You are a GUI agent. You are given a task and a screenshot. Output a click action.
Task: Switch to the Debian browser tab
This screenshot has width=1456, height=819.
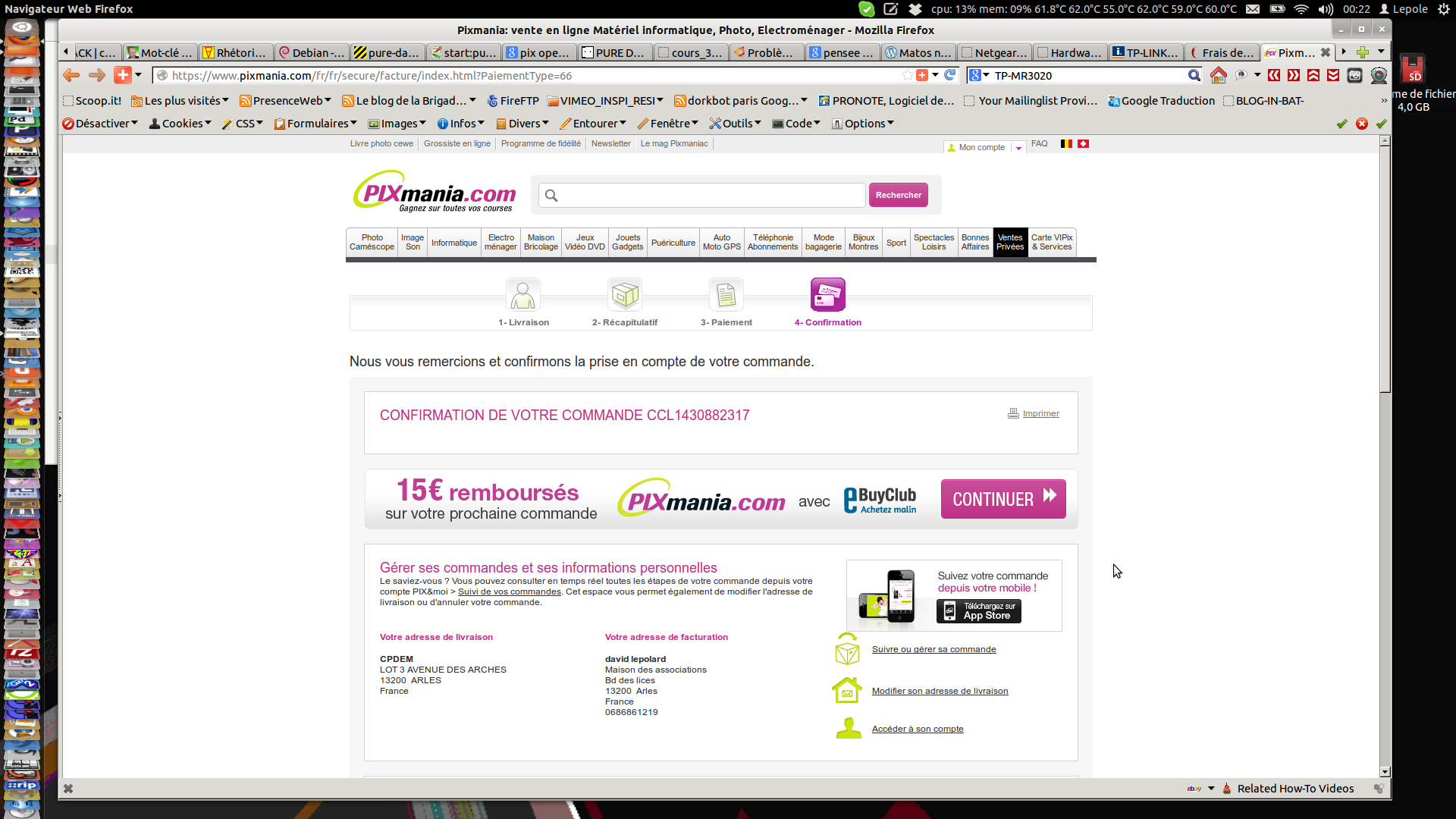312,52
